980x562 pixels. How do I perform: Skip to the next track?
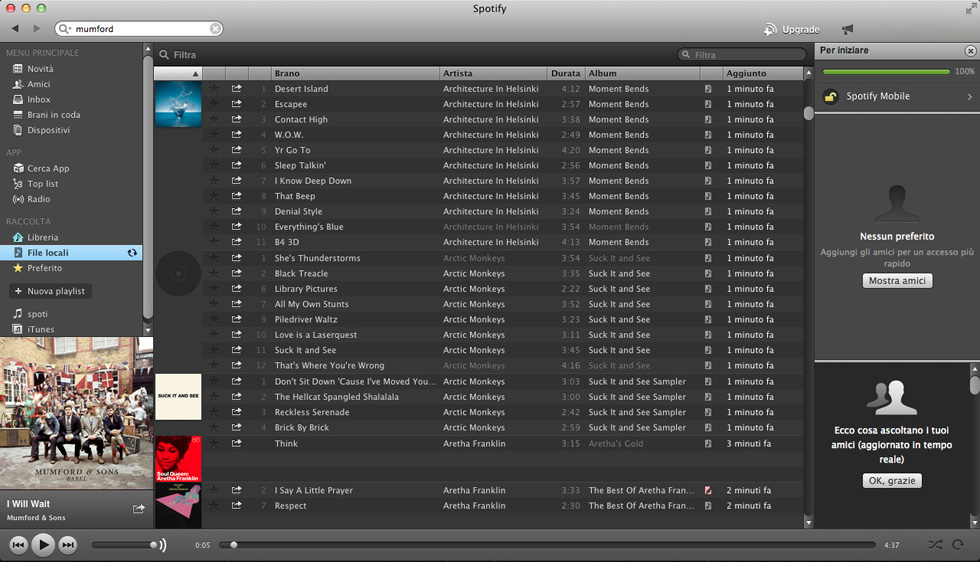point(68,545)
